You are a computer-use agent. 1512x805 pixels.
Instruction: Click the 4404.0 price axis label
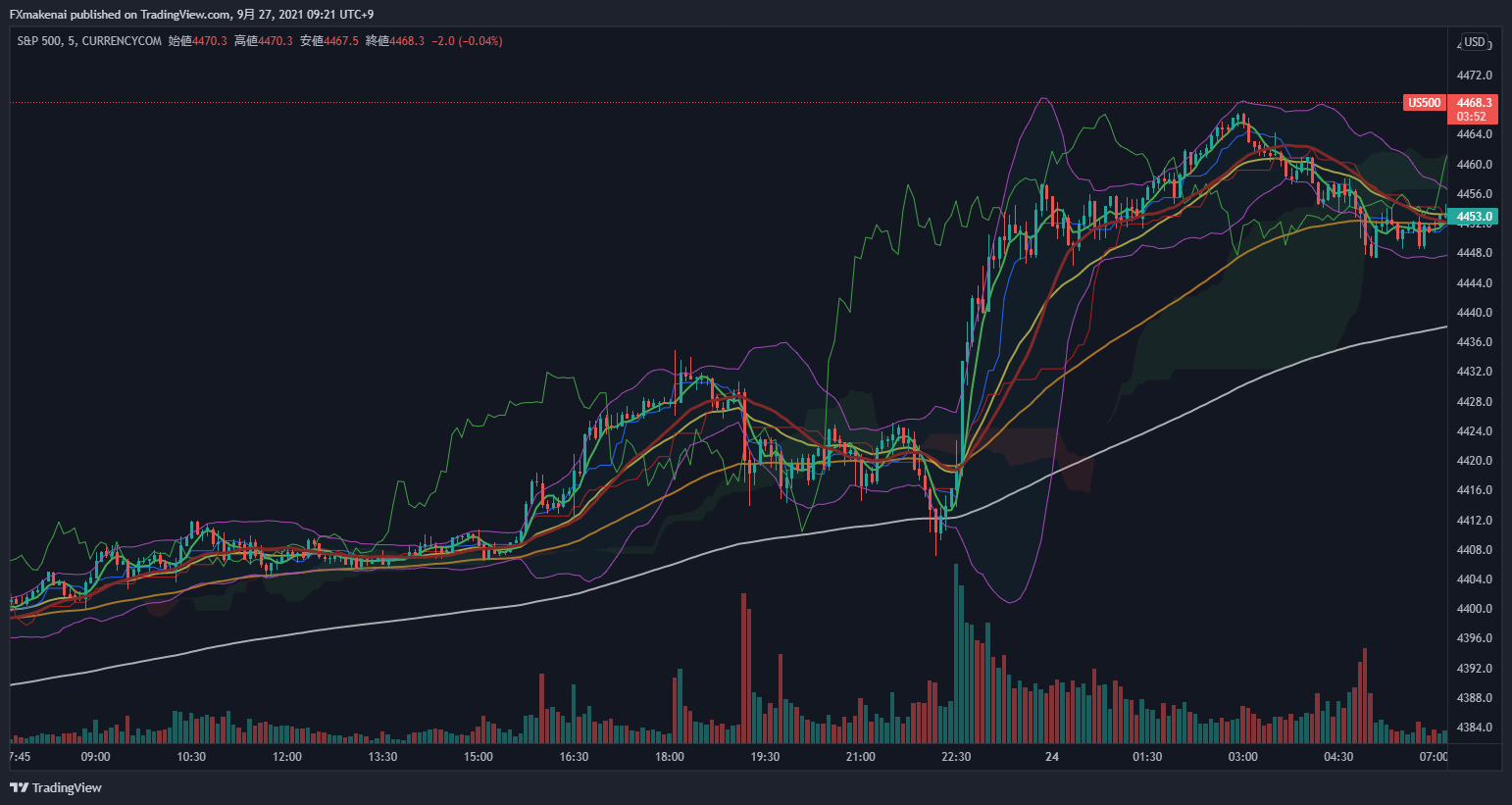point(1475,579)
